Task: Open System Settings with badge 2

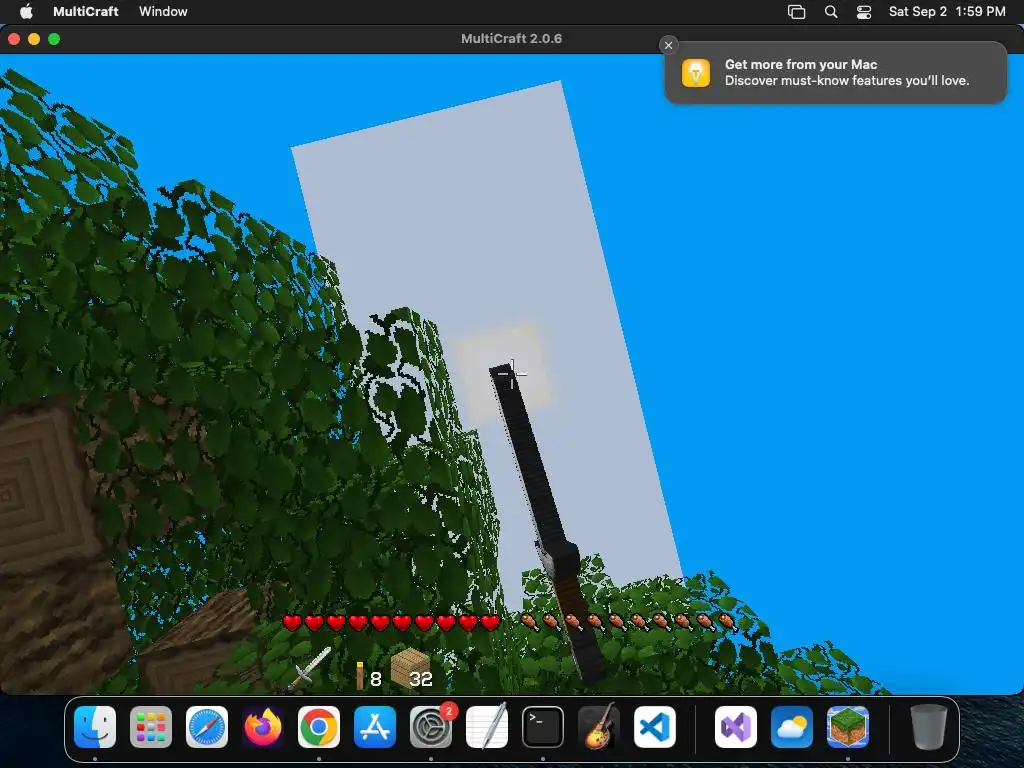Action: (431, 727)
